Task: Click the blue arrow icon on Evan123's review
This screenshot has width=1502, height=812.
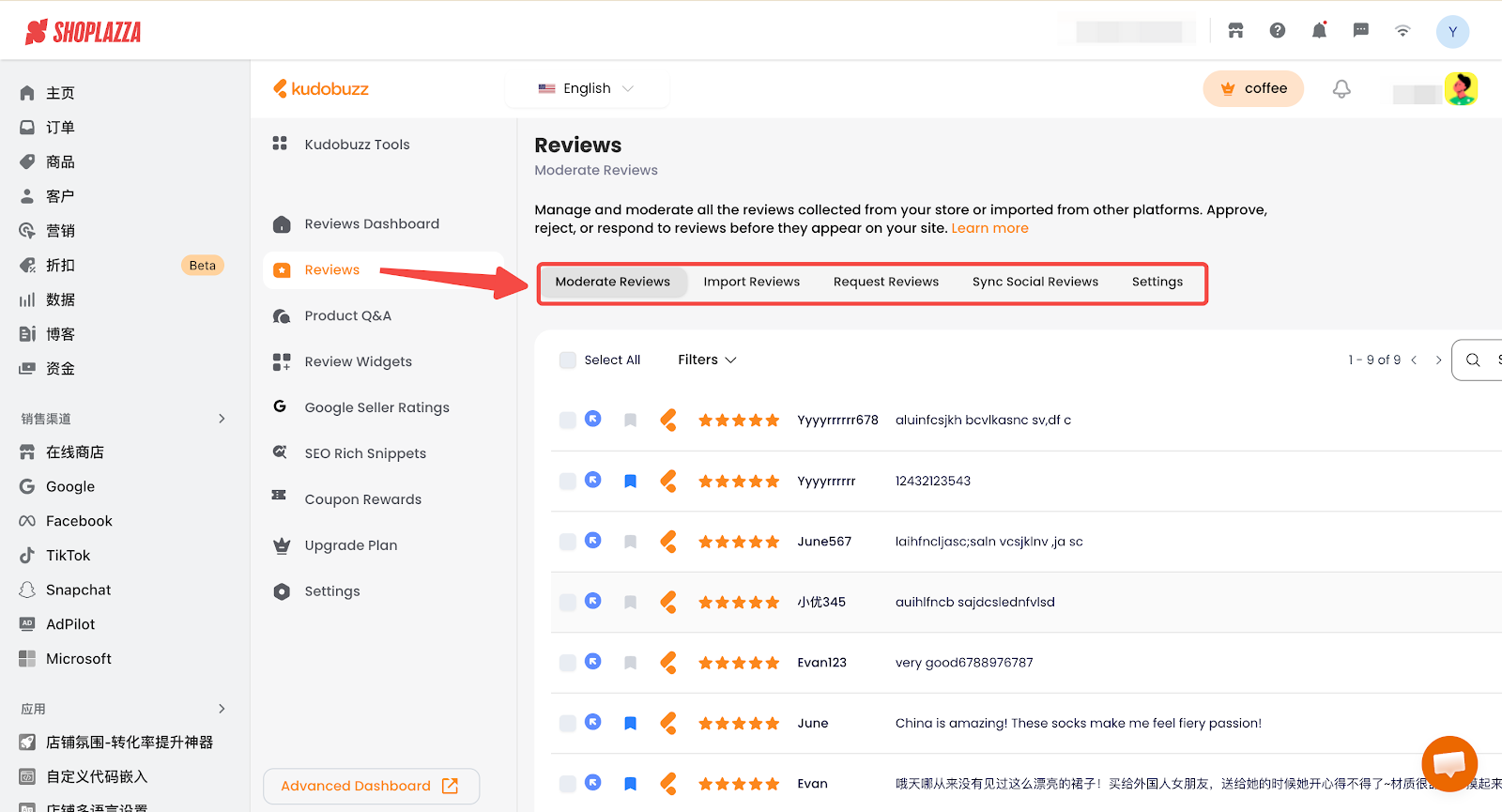Action: (593, 662)
